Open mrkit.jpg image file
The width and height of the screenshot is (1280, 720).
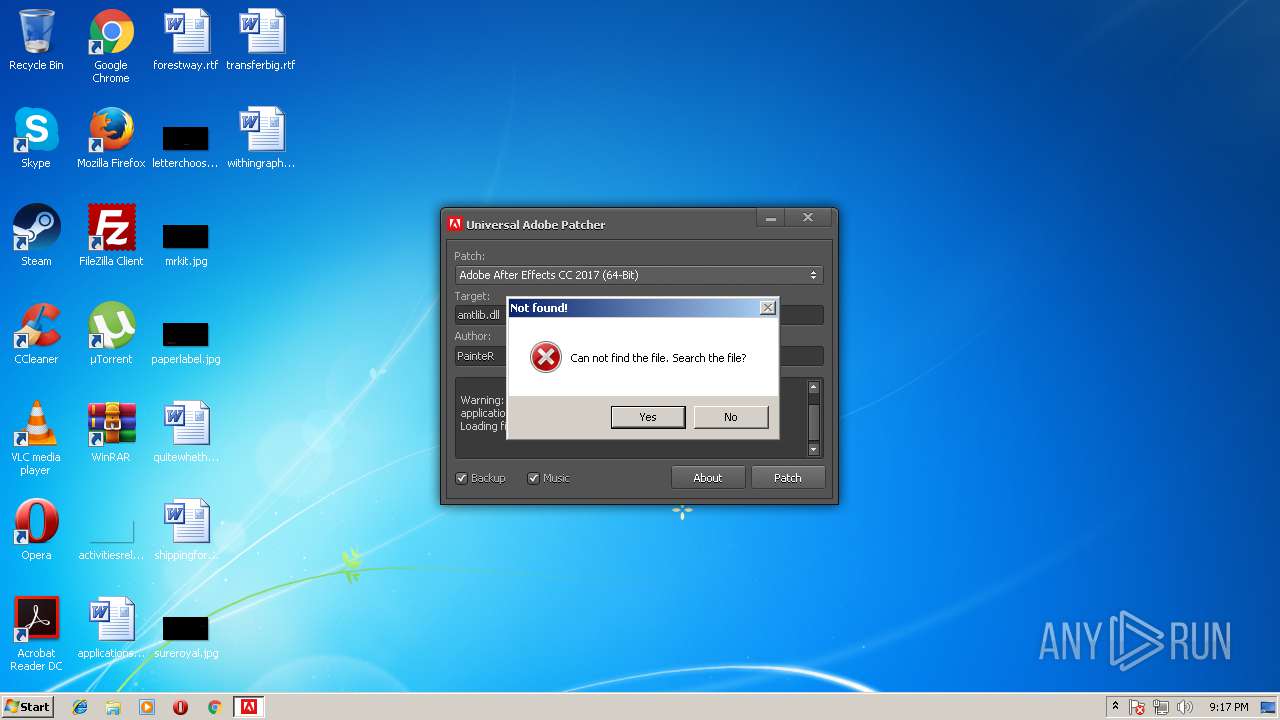click(x=186, y=245)
